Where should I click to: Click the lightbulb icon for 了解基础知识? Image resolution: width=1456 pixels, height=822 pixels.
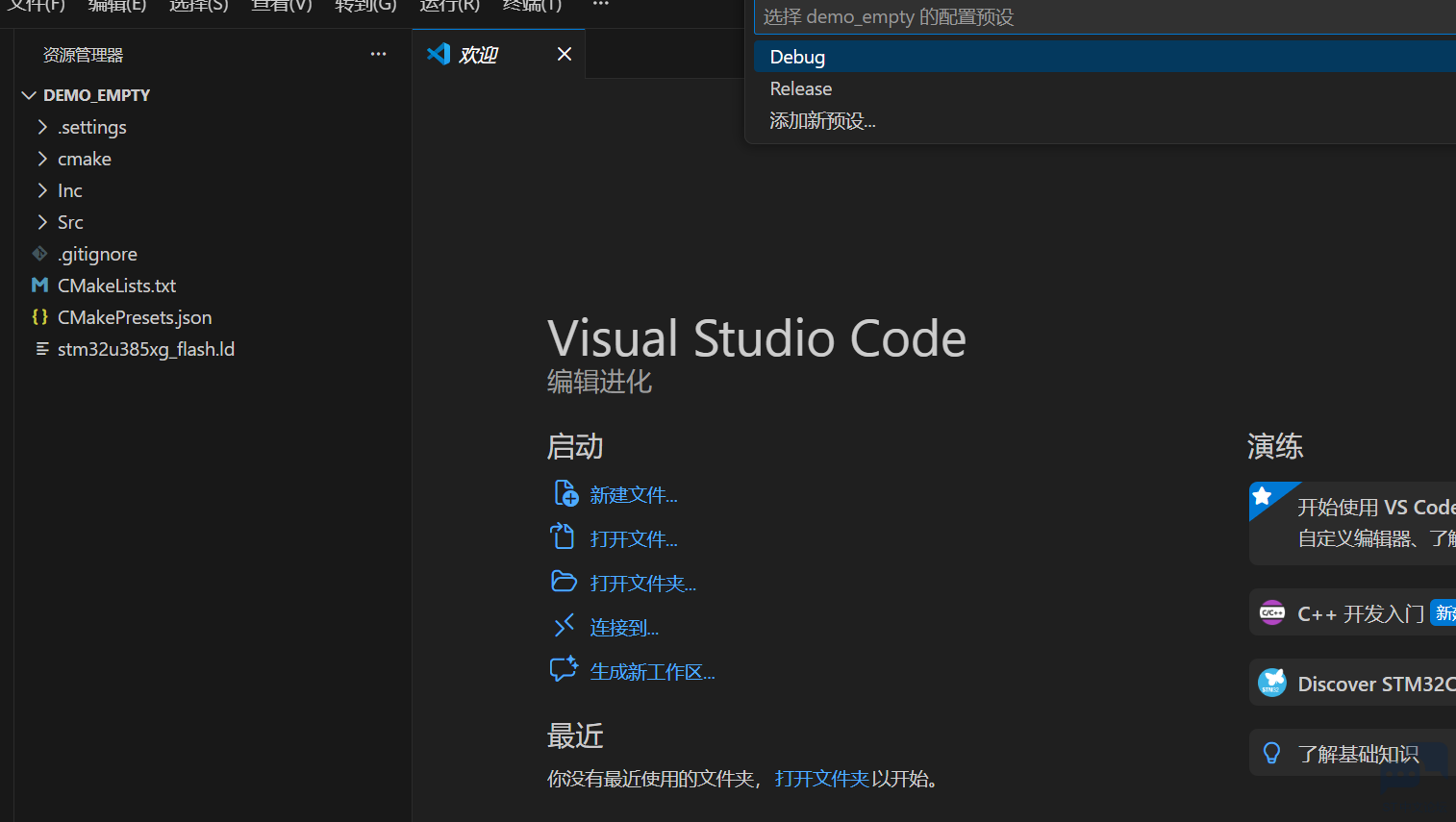(1271, 753)
